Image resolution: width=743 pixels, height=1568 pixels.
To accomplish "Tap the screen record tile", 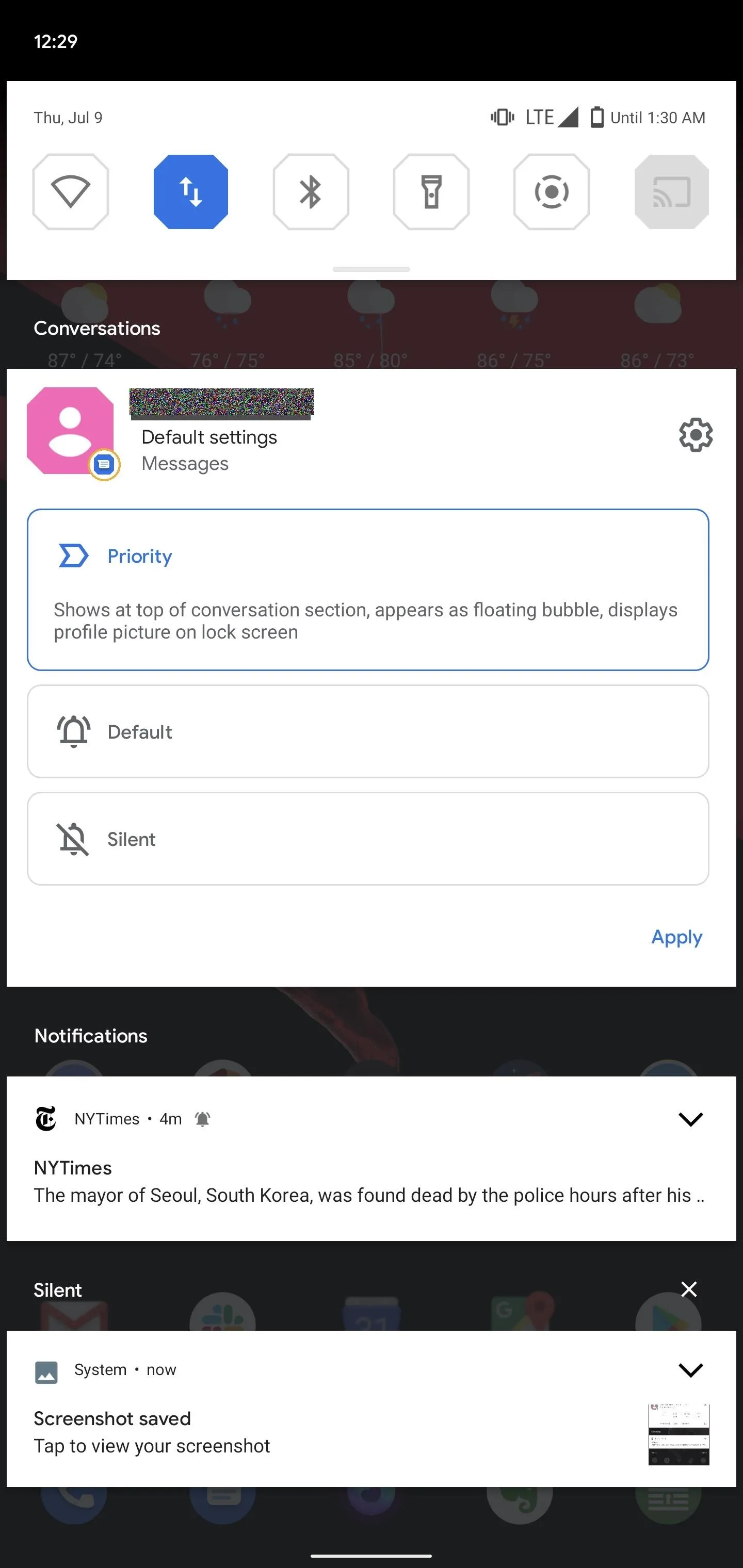I will click(x=551, y=192).
